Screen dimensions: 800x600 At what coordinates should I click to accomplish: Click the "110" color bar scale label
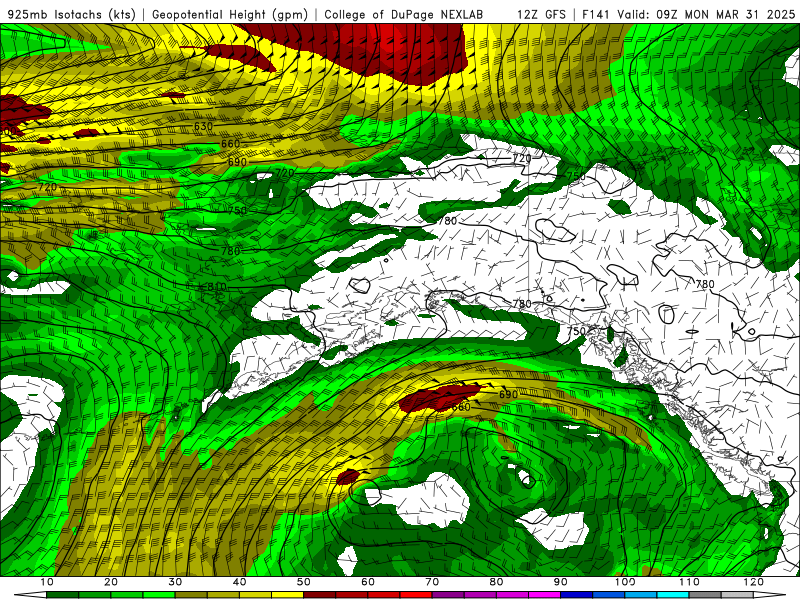click(689, 582)
